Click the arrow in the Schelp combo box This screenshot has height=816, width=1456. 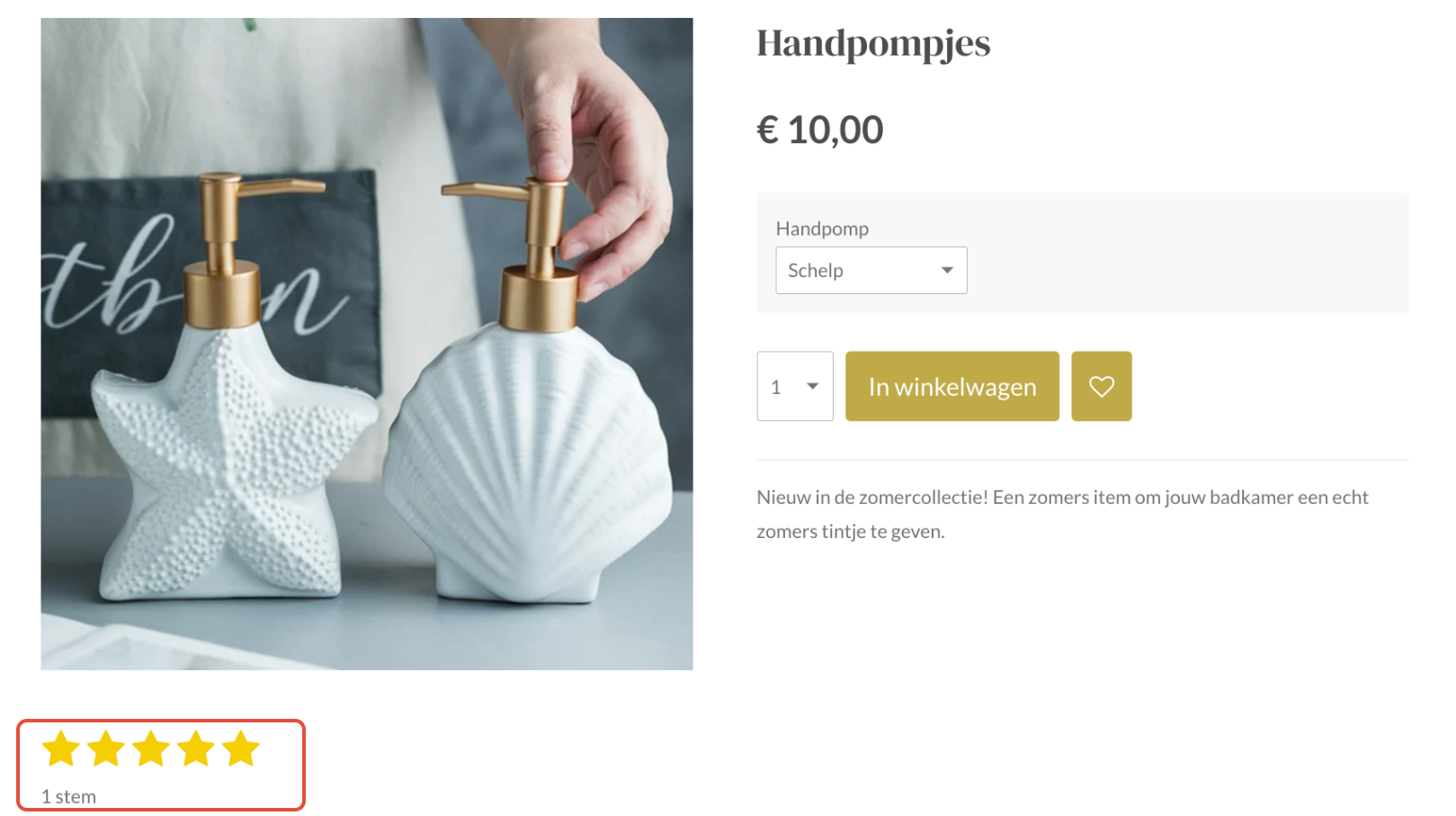(x=946, y=270)
